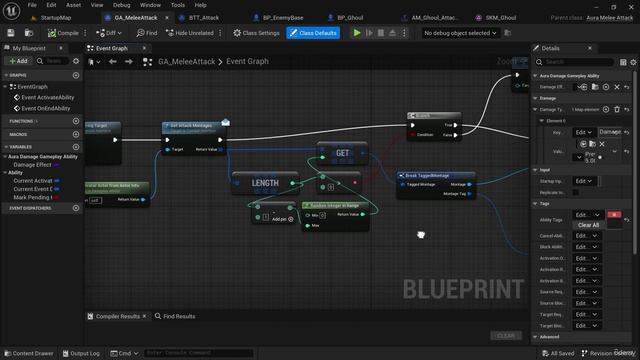Collapse the EventGraph tree entry
Viewport: 640px width, 360px height.
pyautogui.click(x=5, y=87)
